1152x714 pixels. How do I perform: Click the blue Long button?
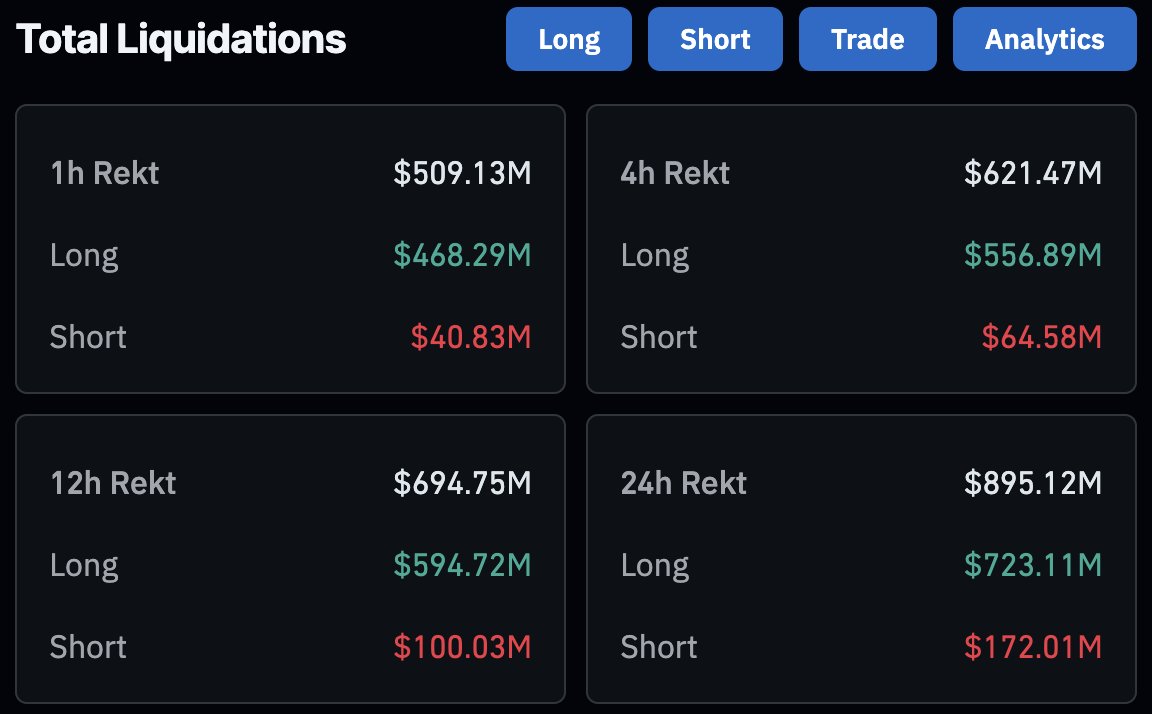[x=568, y=39]
